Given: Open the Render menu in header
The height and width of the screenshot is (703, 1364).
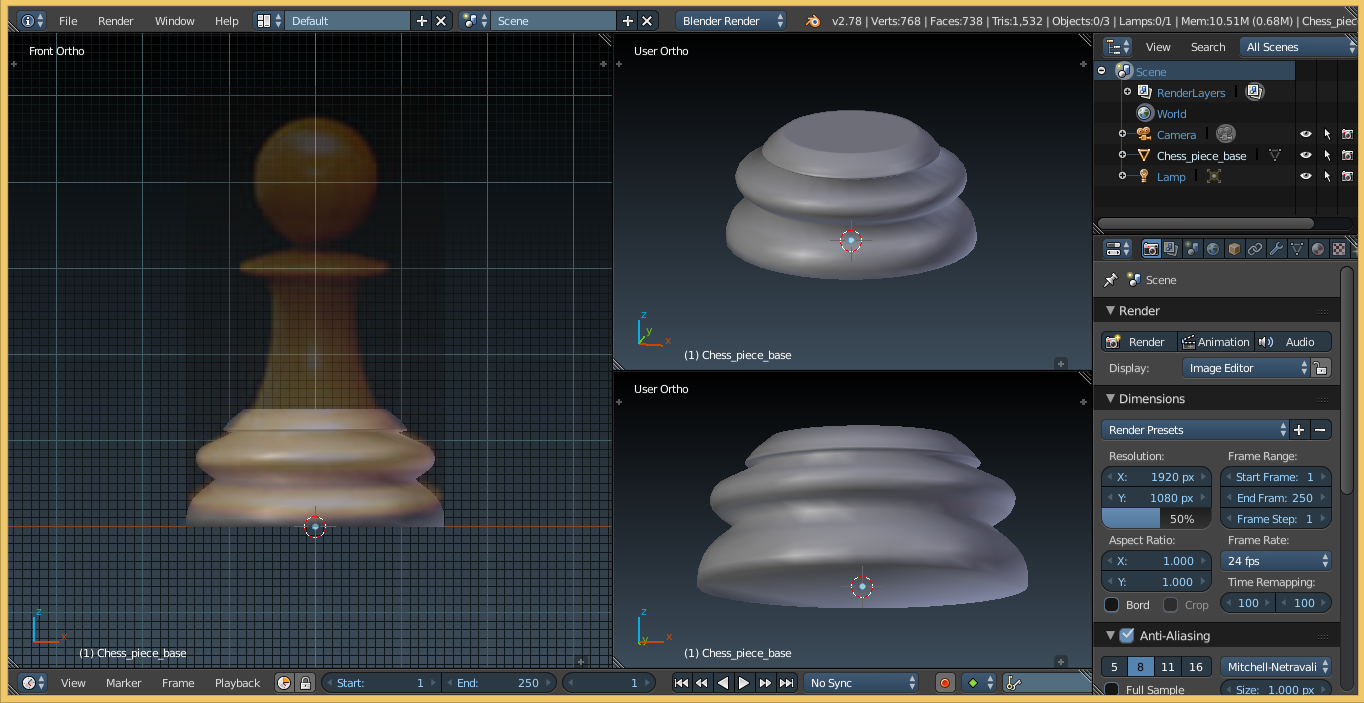Looking at the screenshot, I should tap(115, 20).
